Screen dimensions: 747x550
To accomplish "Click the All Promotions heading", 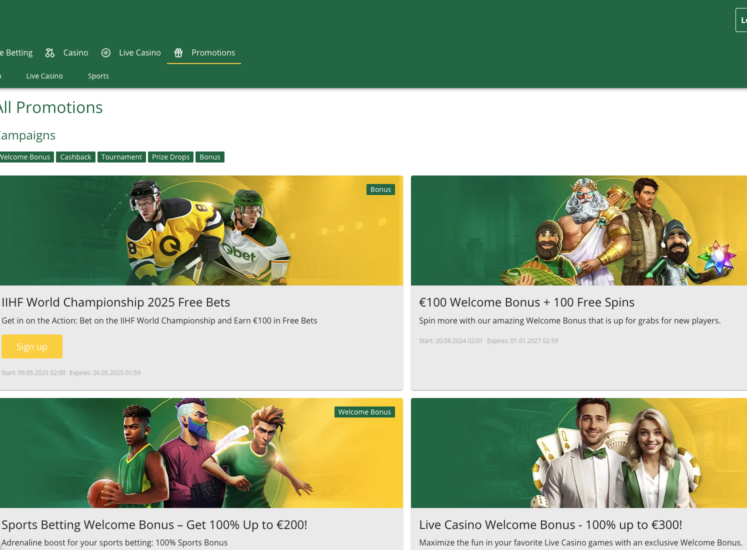I will tap(50, 108).
